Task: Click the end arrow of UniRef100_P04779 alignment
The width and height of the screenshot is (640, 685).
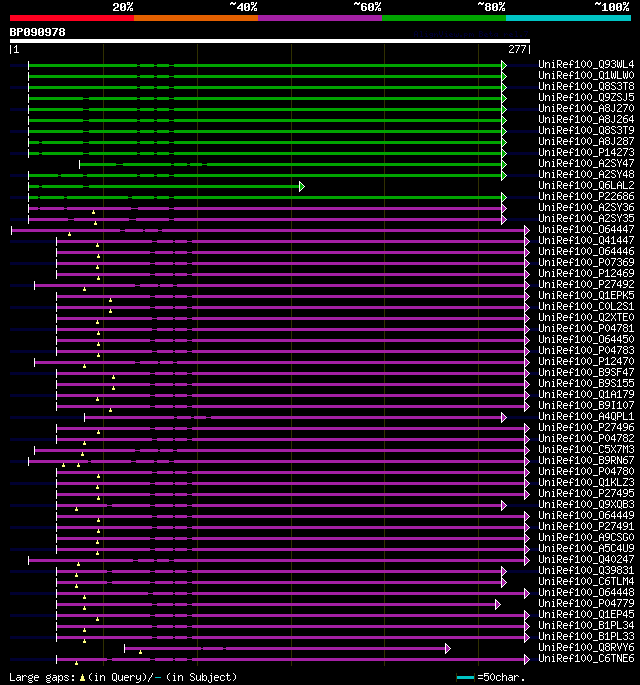Action: point(498,605)
